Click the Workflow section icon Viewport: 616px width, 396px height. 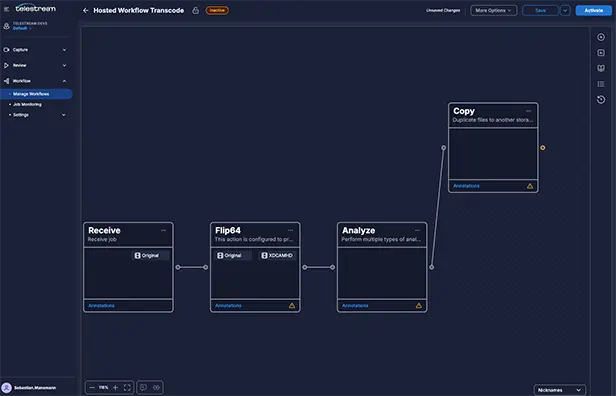pos(6,81)
